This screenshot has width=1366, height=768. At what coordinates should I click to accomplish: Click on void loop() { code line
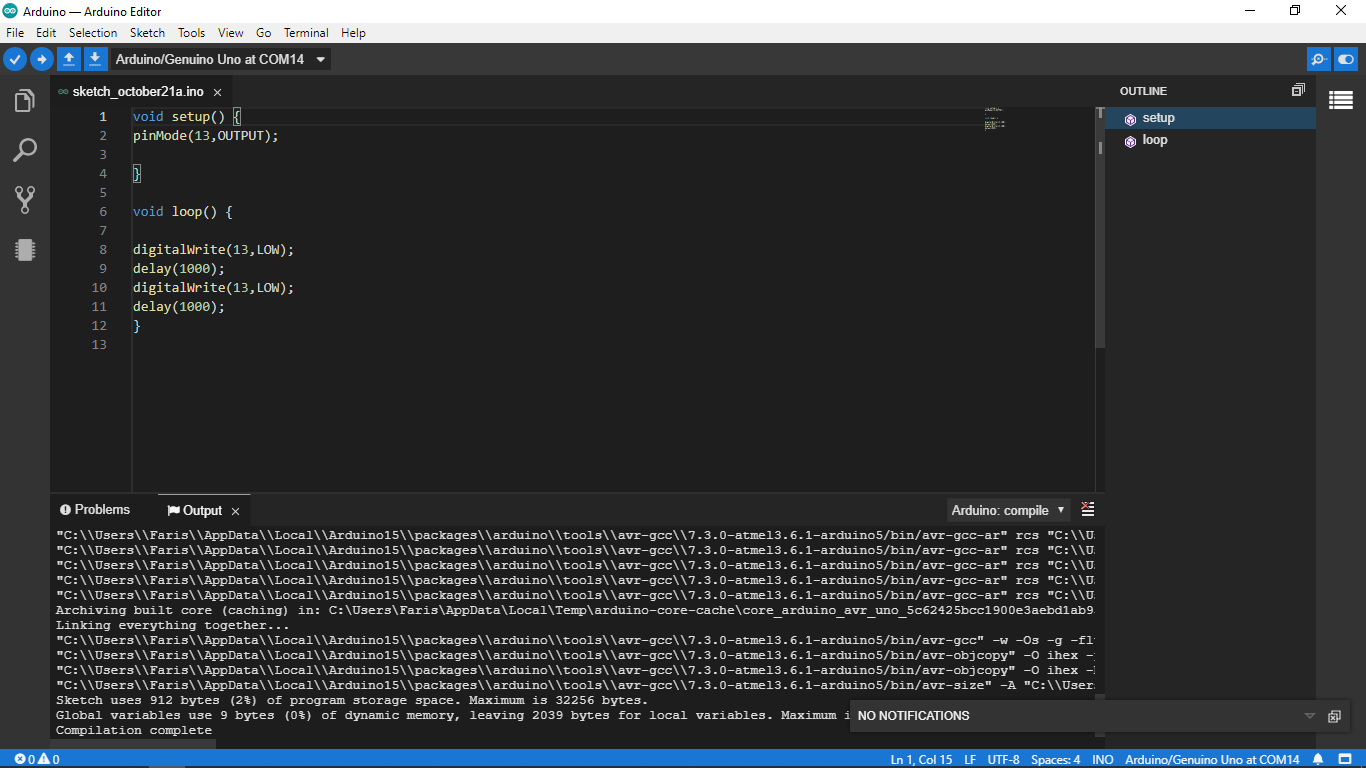pyautogui.click(x=182, y=211)
